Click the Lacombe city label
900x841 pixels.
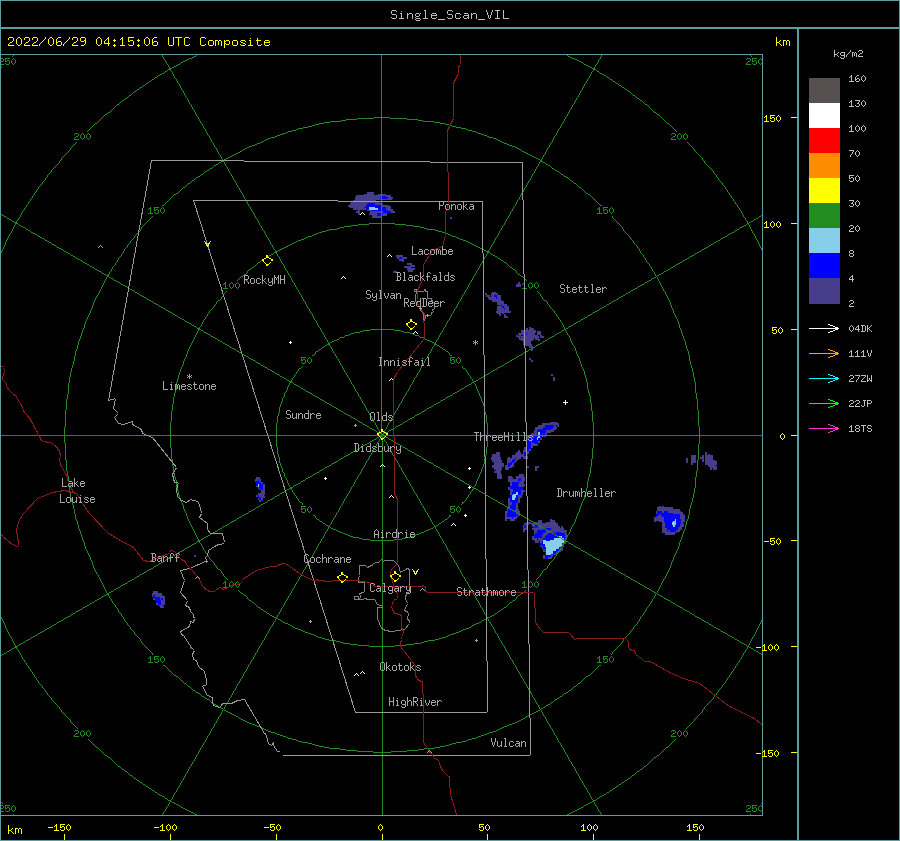pos(432,251)
